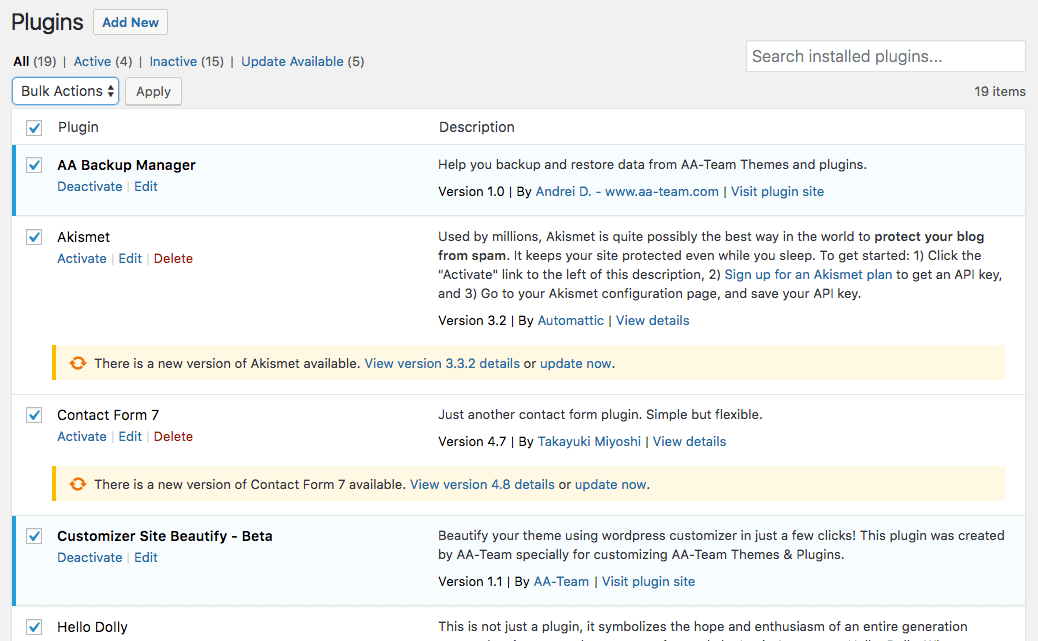Activate the Contact Form 7 plugin
This screenshot has width=1038, height=641.
(x=81, y=437)
